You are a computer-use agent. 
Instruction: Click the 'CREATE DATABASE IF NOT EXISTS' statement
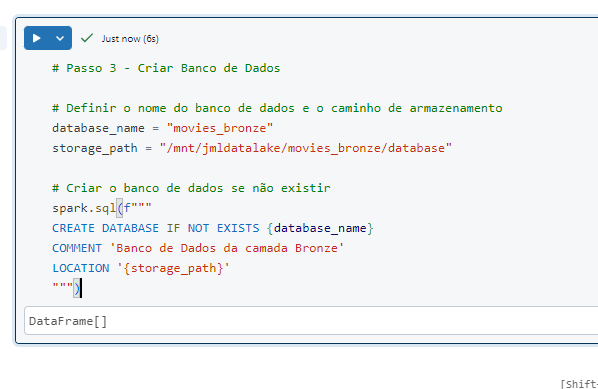tap(155, 228)
